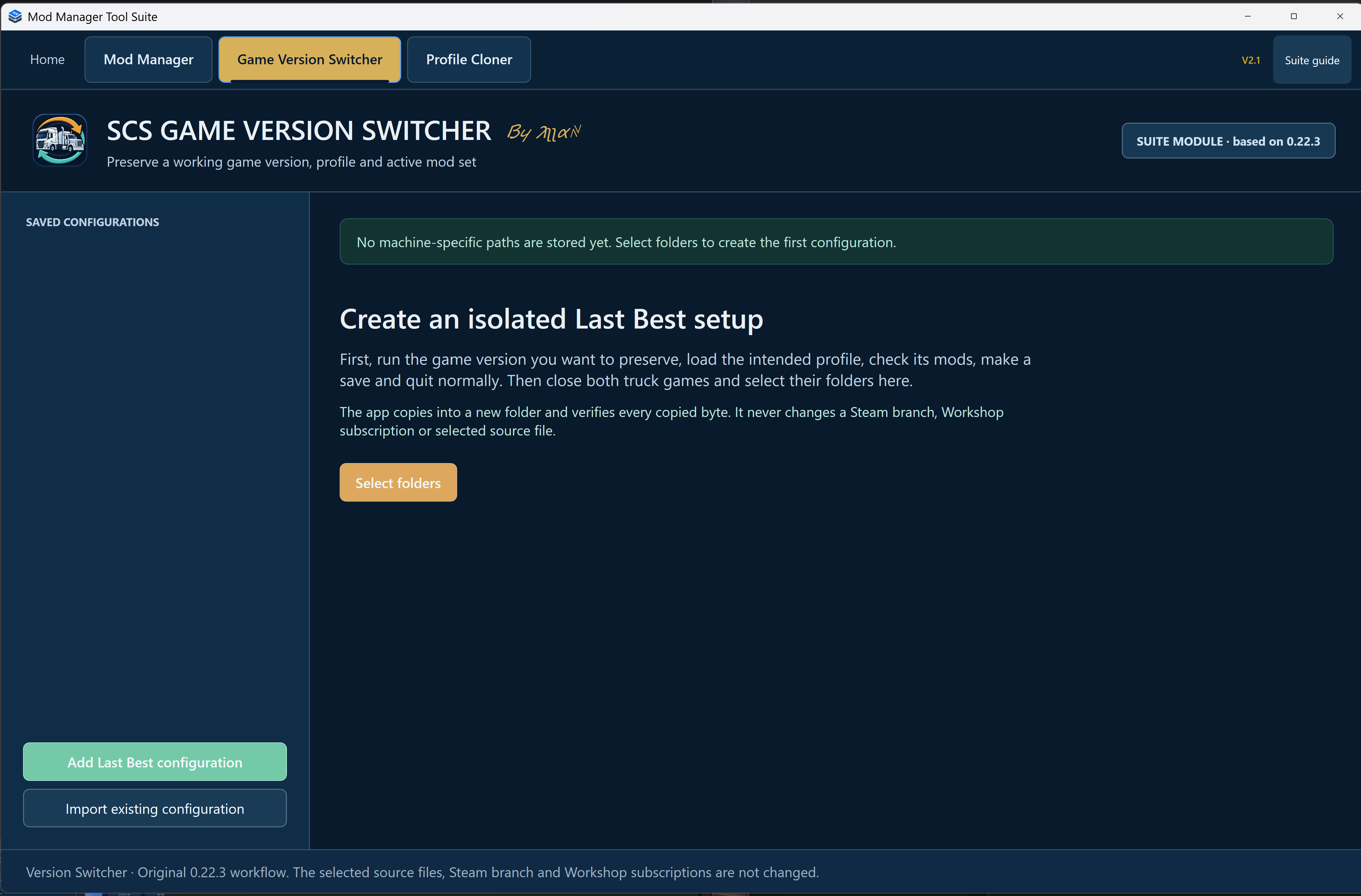This screenshot has height=896, width=1361.
Task: Click the V2.1 version label
Action: pos(1251,60)
